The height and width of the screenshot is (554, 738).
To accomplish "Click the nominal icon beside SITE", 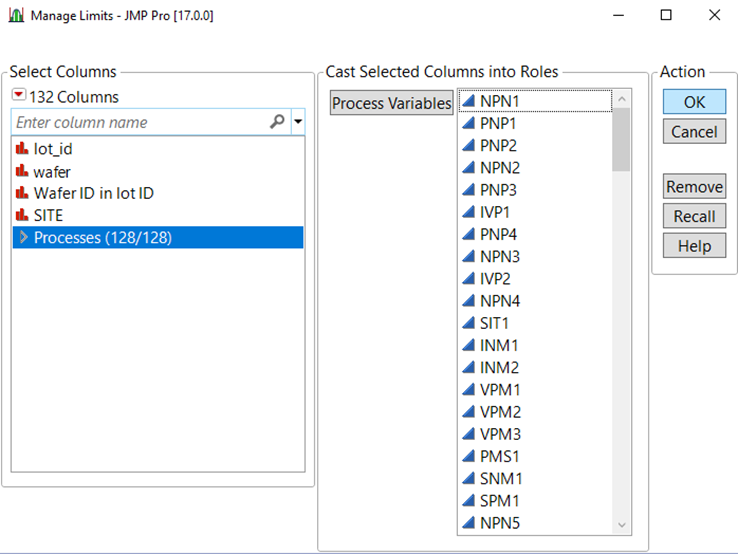I will (21, 215).
